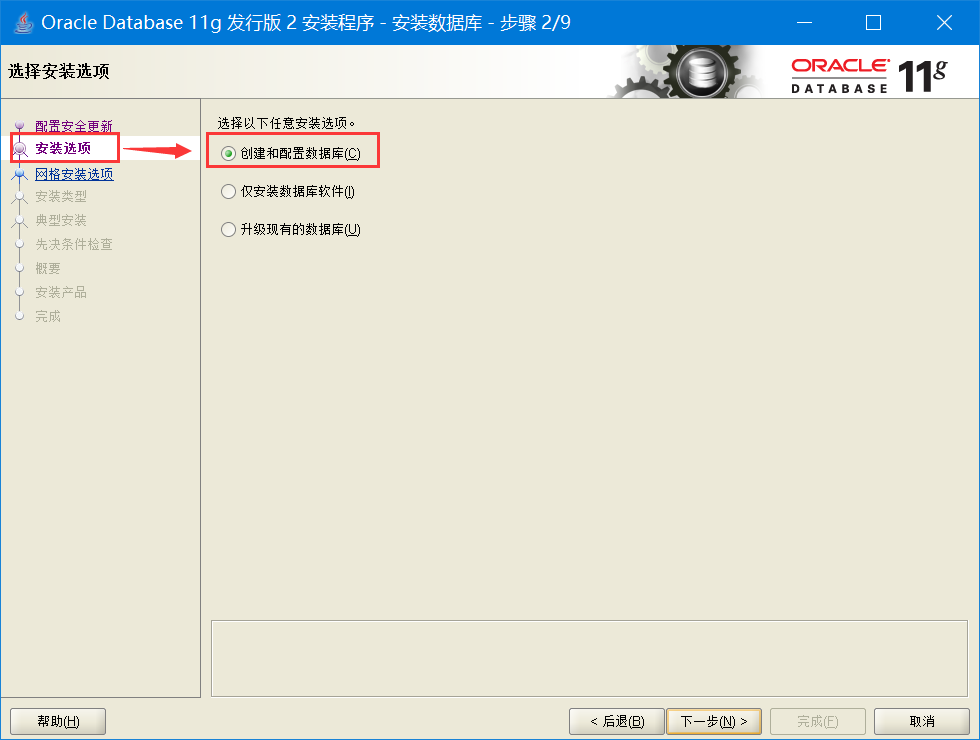Close the Oracle installer window

point(944,22)
